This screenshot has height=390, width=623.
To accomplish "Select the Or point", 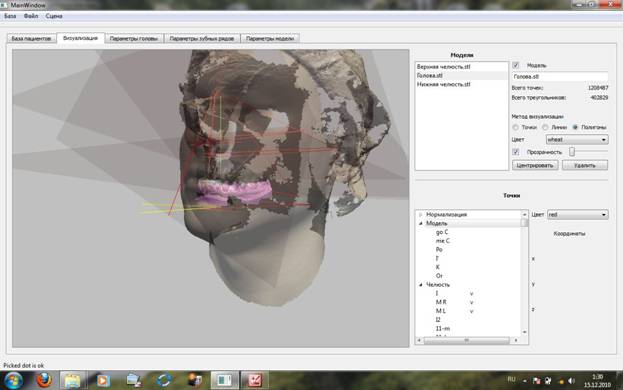I will click(439, 276).
